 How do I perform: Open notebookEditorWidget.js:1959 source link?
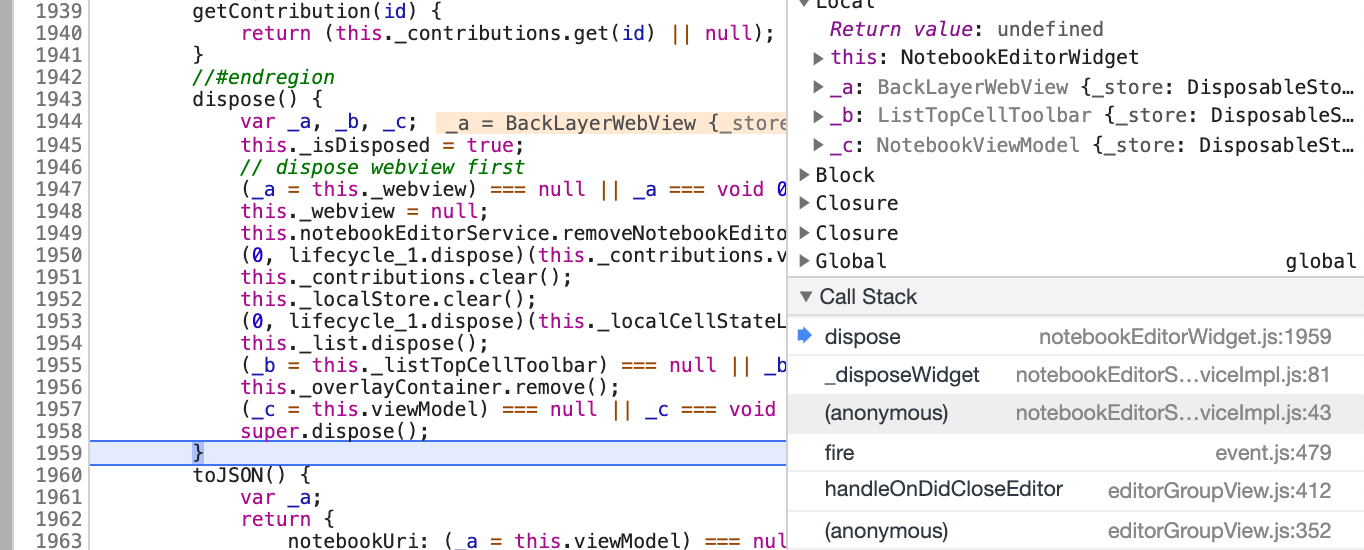coord(1185,338)
